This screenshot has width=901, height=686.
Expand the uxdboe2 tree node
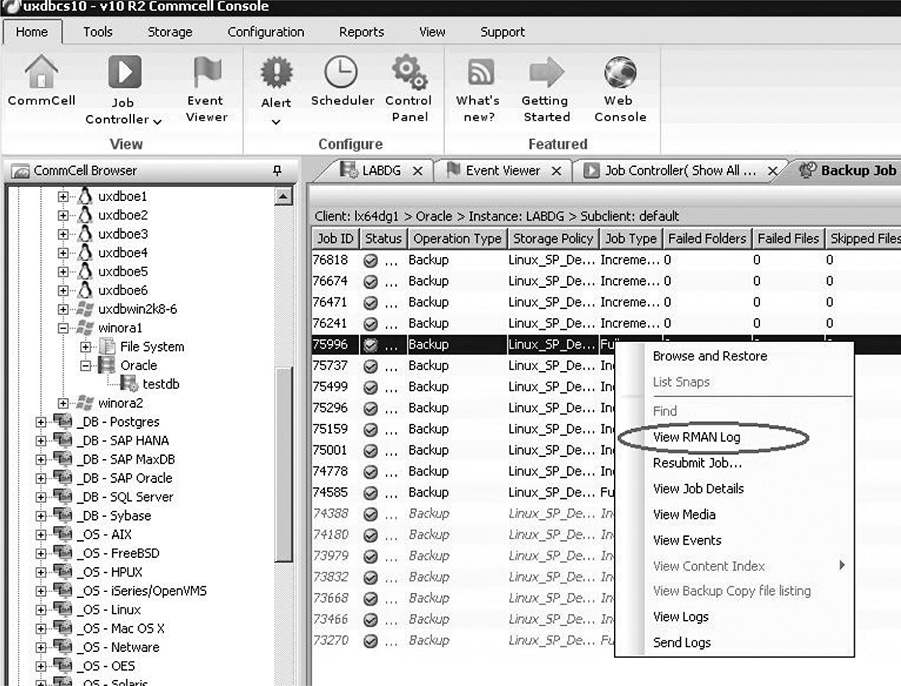[63, 215]
